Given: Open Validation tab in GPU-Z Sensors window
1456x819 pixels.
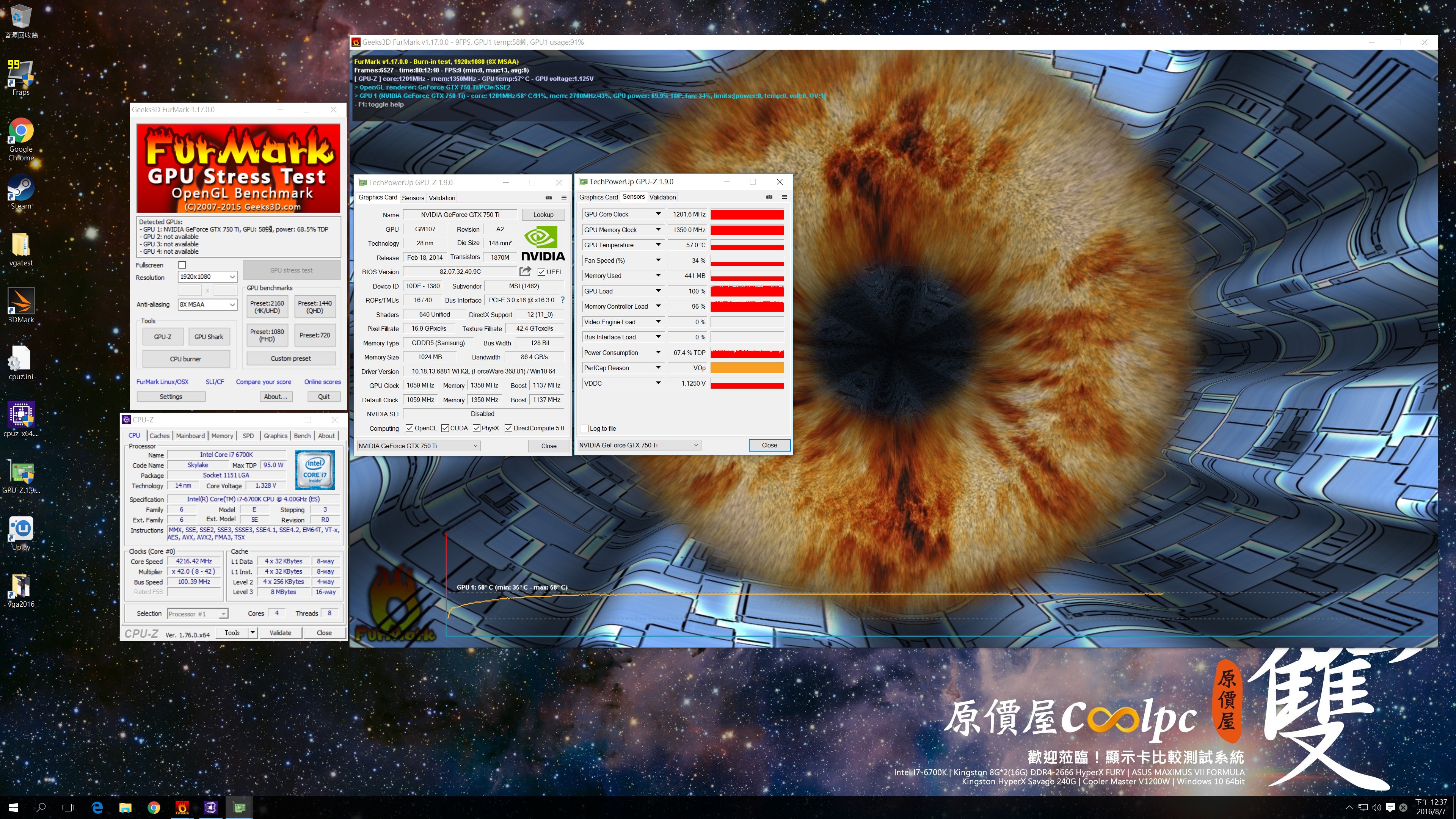Looking at the screenshot, I should pos(662,197).
